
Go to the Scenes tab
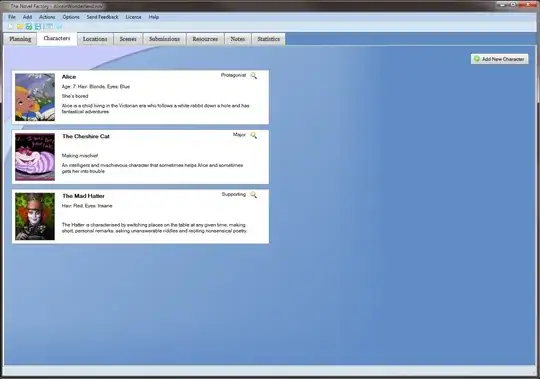pyautogui.click(x=128, y=39)
